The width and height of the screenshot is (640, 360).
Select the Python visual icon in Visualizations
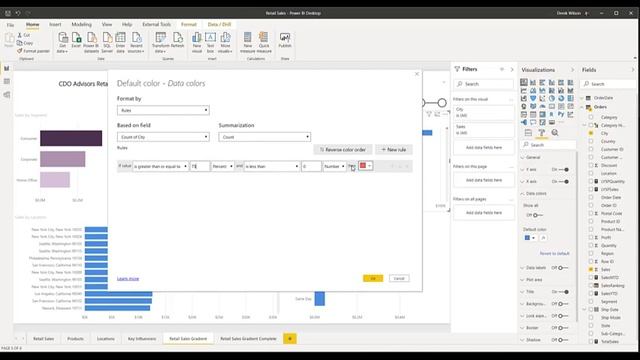561,114
